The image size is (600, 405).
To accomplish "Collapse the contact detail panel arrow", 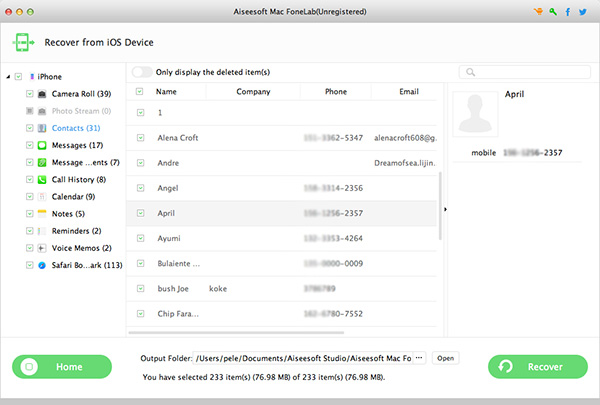I will [444, 209].
